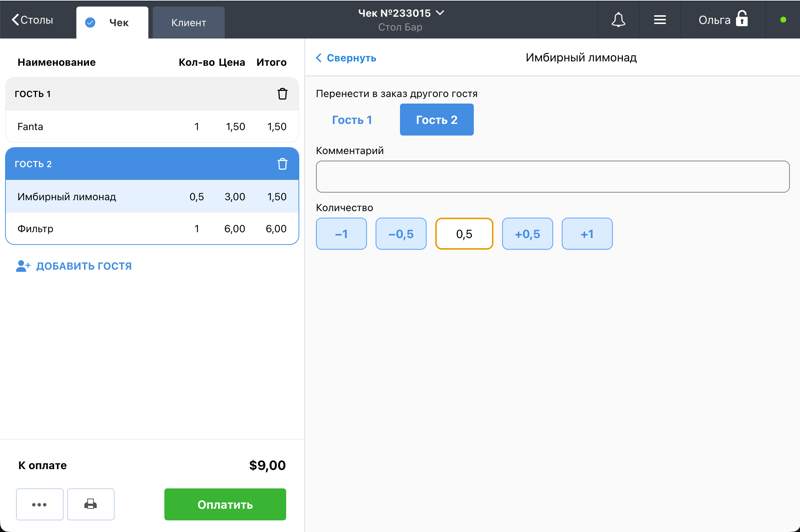
Task: Select the Fanta item row
Action: tap(152, 126)
